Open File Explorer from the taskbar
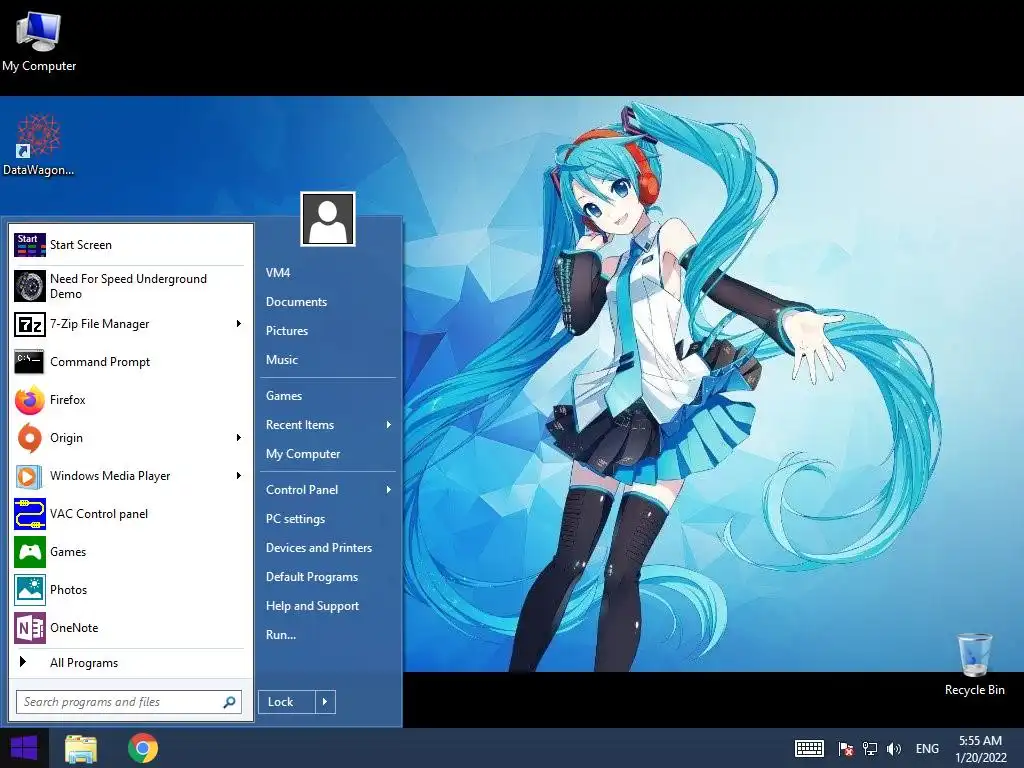 pos(81,748)
